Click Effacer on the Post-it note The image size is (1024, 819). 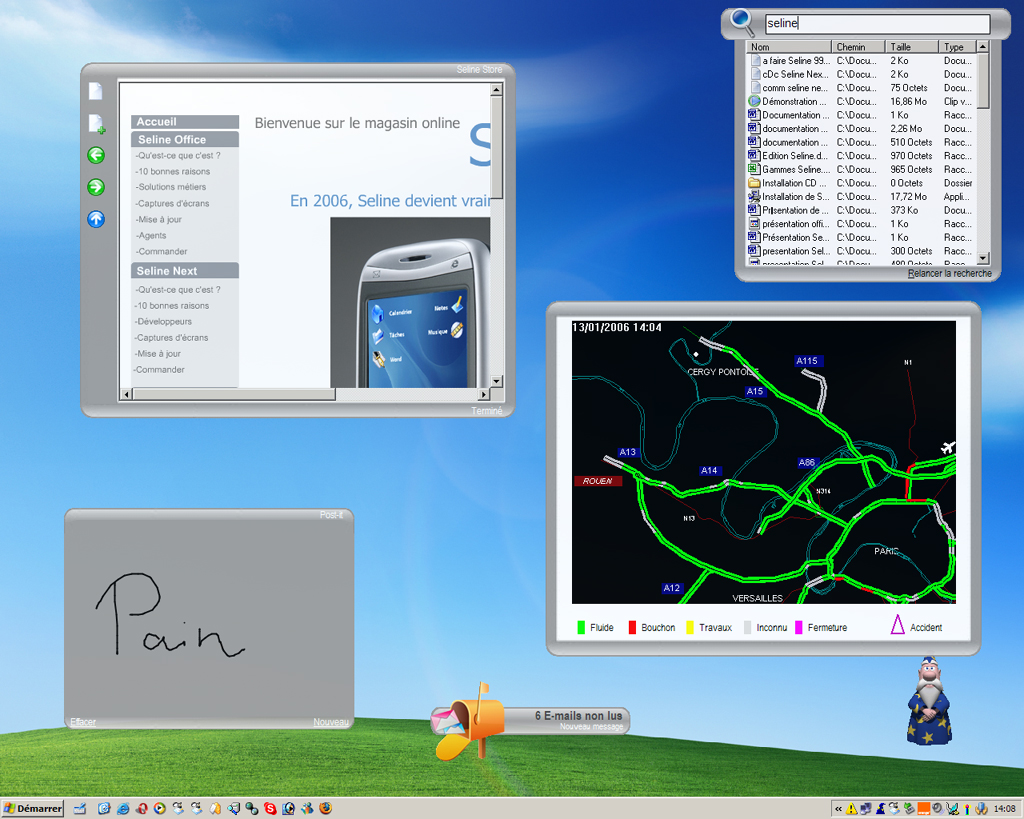point(83,722)
